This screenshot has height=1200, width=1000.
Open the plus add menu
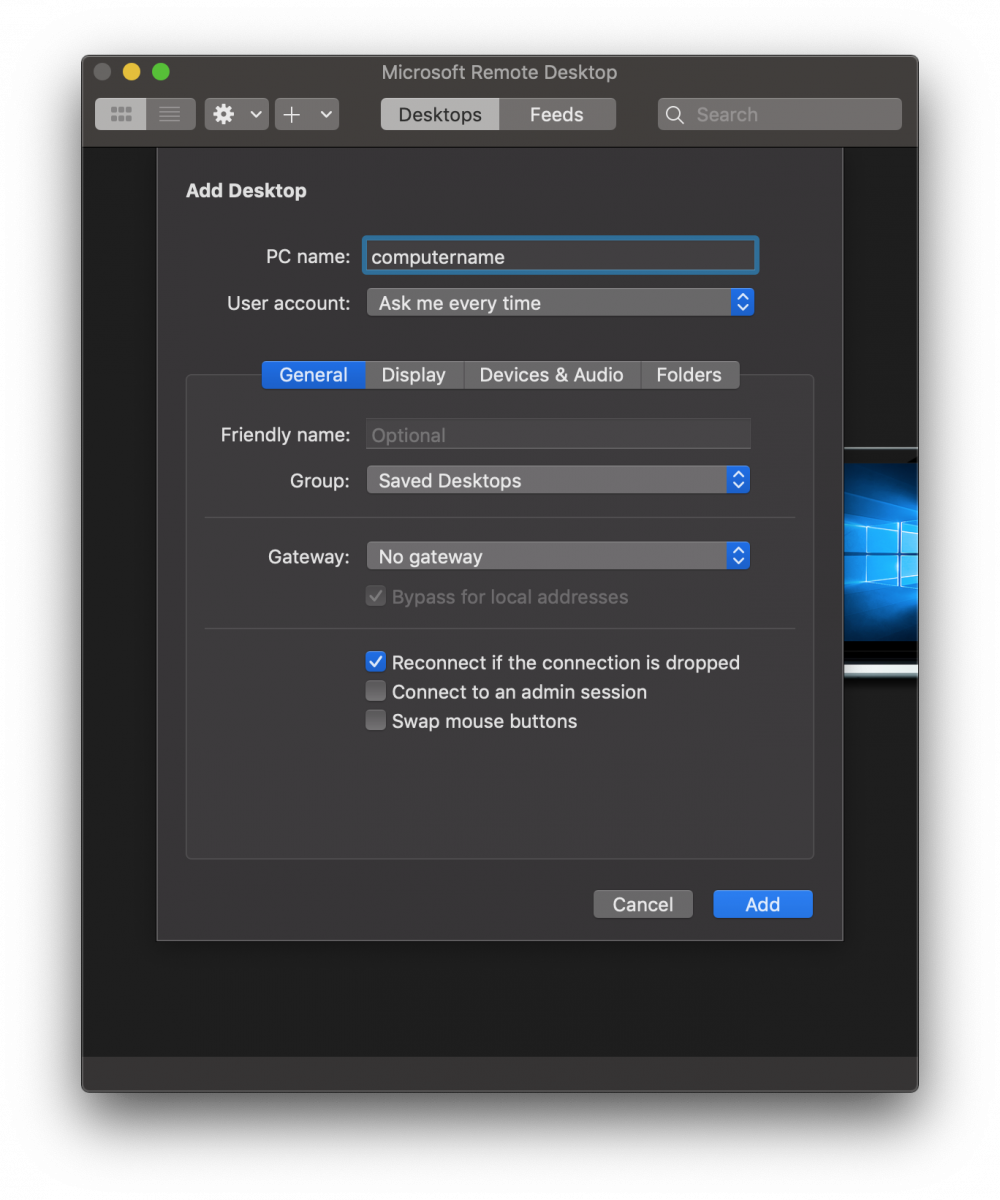(x=307, y=114)
